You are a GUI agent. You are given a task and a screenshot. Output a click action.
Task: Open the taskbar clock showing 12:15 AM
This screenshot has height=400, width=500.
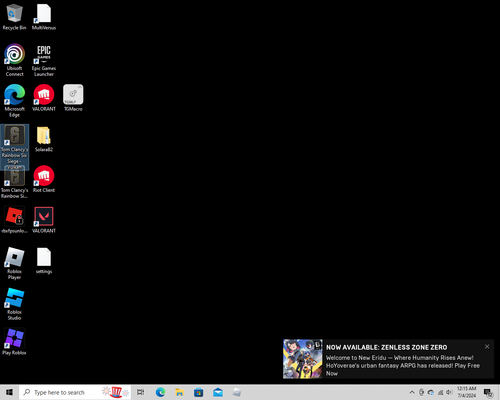click(x=467, y=392)
